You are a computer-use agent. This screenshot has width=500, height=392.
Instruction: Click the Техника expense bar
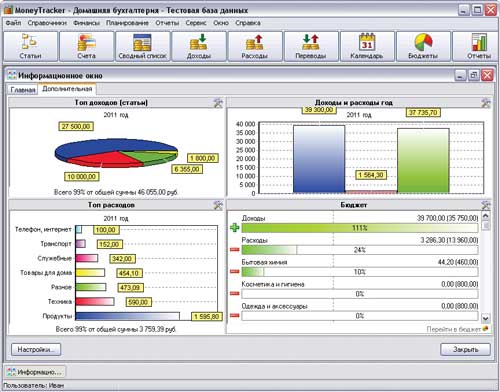[x=95, y=302]
